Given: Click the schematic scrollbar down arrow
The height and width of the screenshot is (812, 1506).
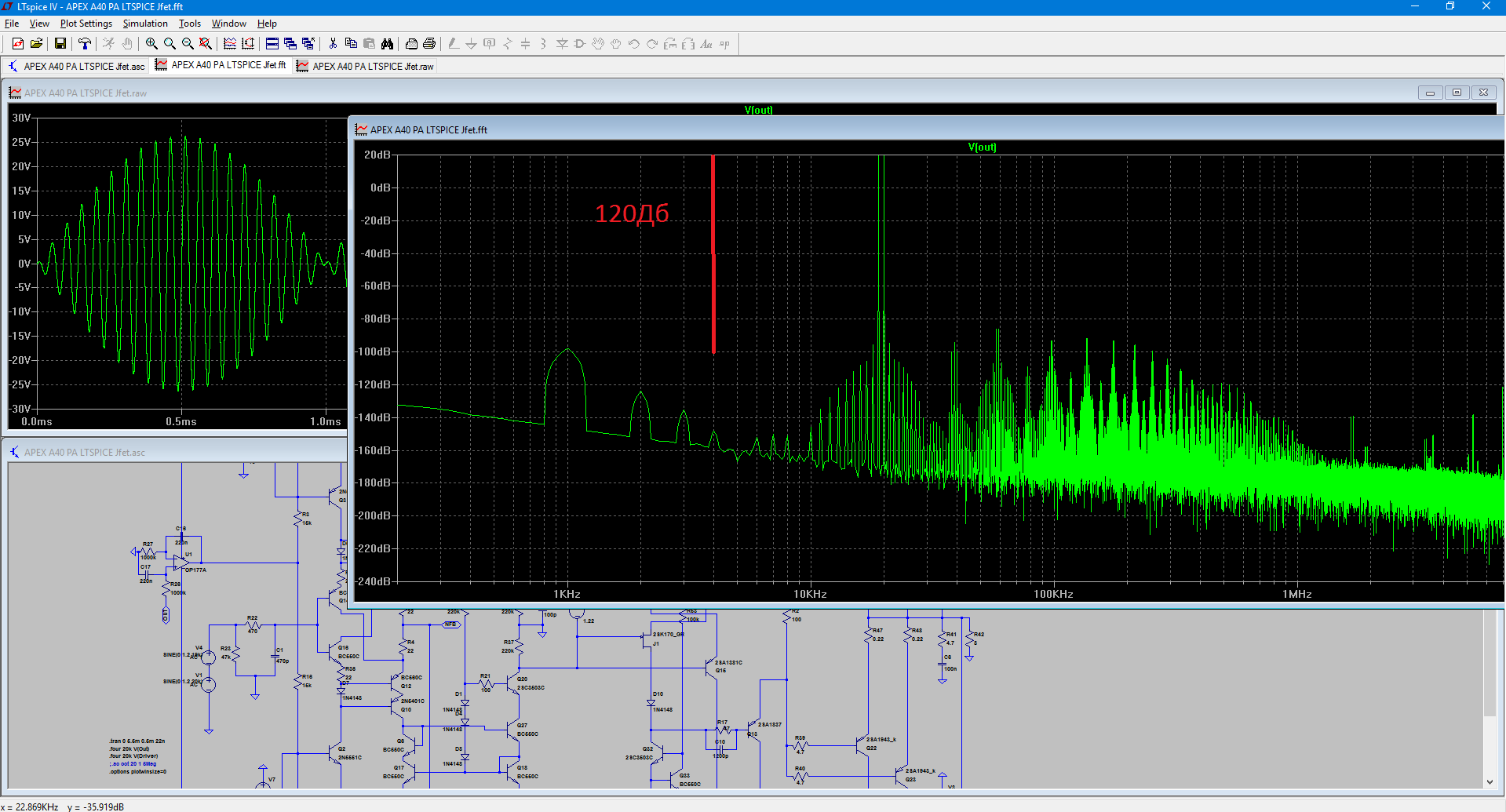Looking at the screenshot, I should (x=1490, y=781).
